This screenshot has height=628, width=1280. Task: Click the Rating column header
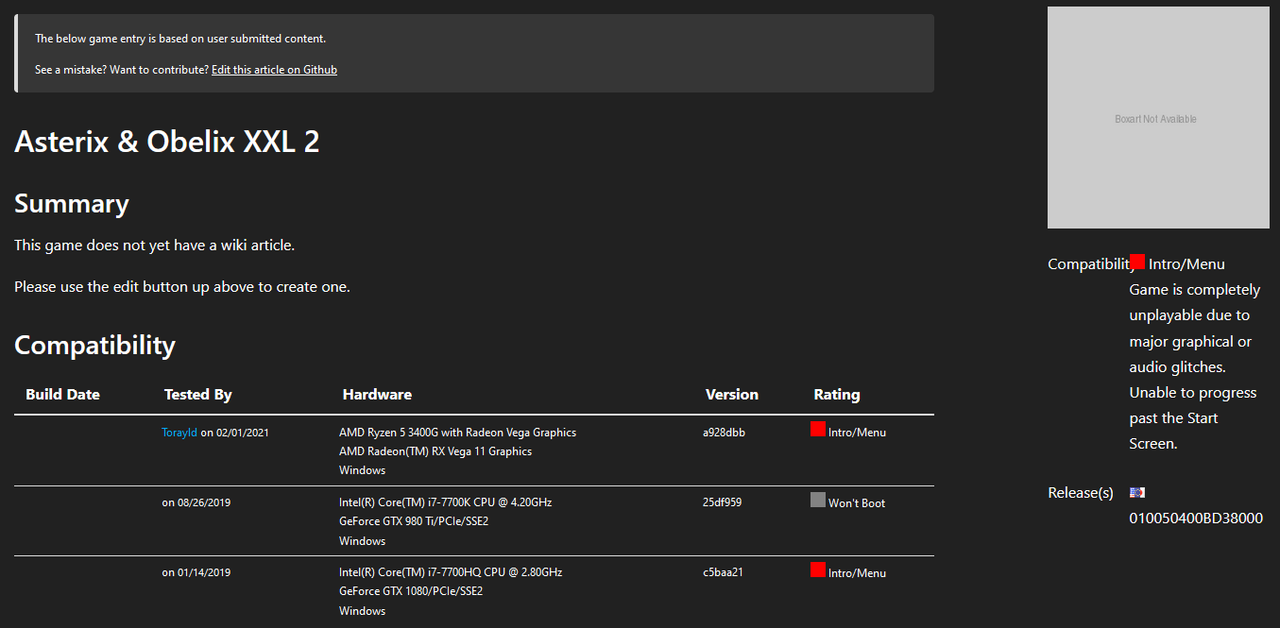pyautogui.click(x=837, y=394)
